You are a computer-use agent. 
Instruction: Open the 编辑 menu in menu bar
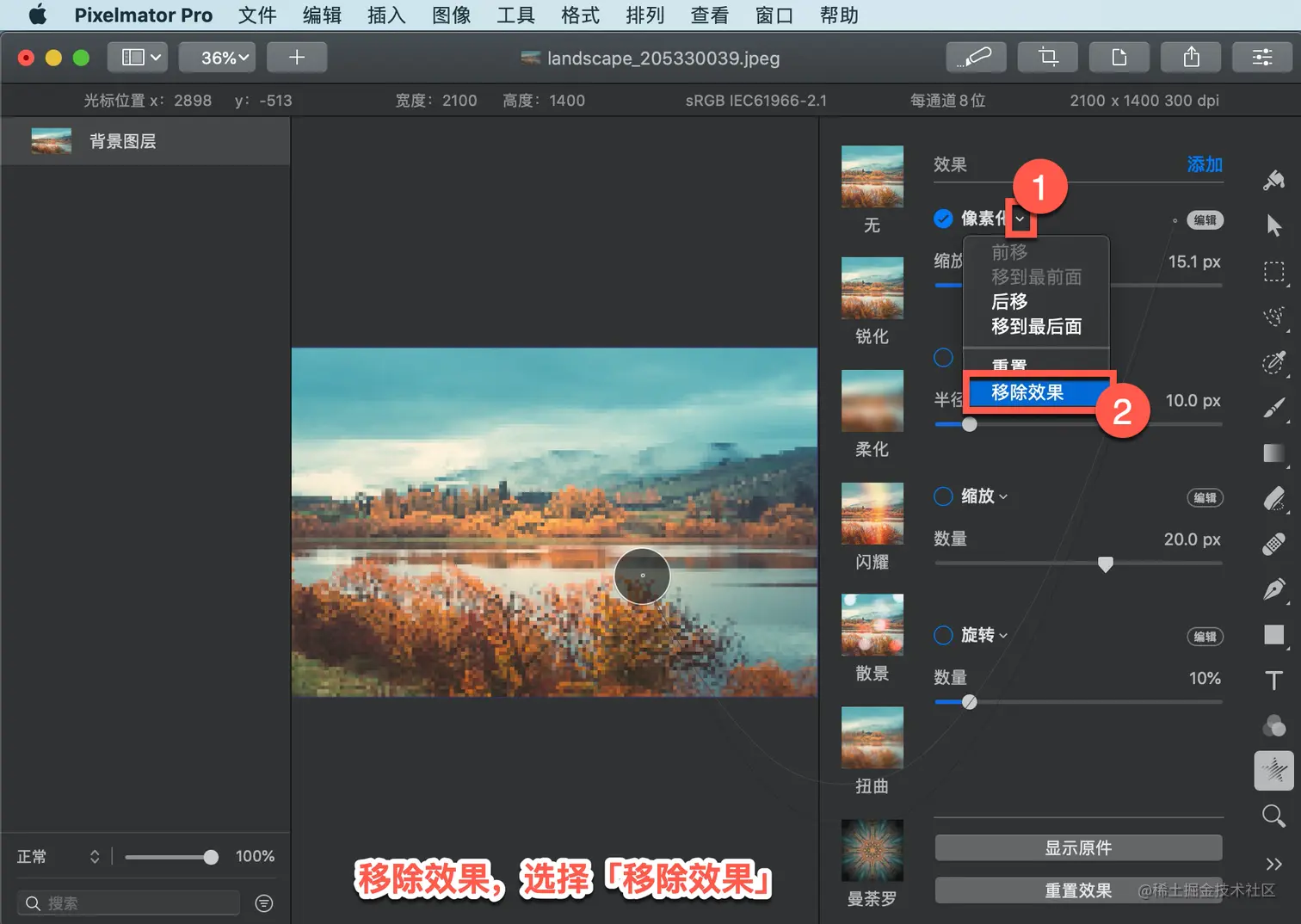[x=322, y=15]
